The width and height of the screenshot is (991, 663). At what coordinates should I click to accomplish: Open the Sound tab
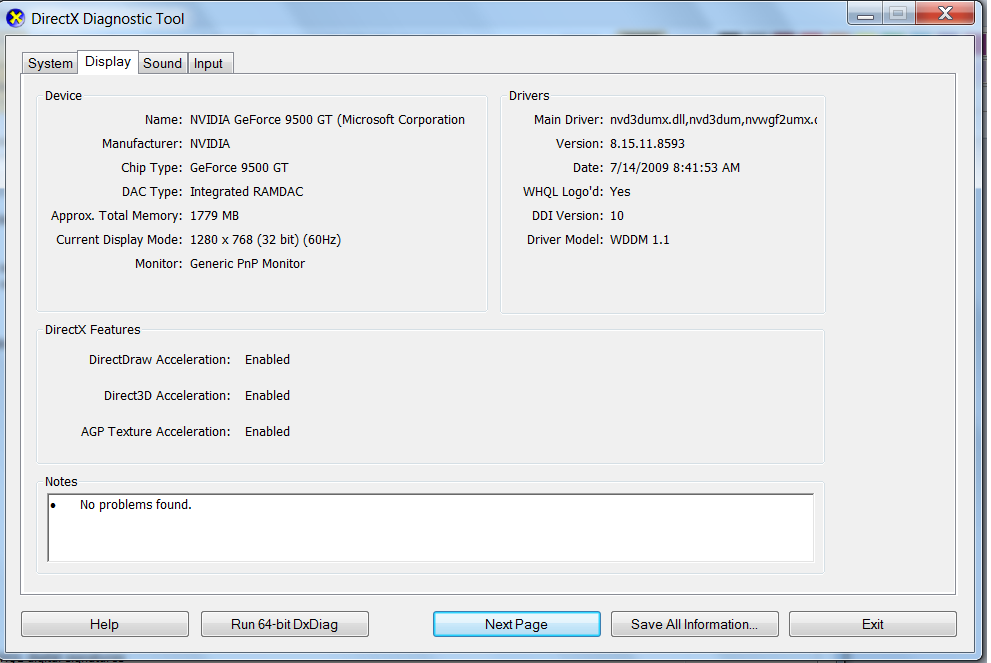162,63
